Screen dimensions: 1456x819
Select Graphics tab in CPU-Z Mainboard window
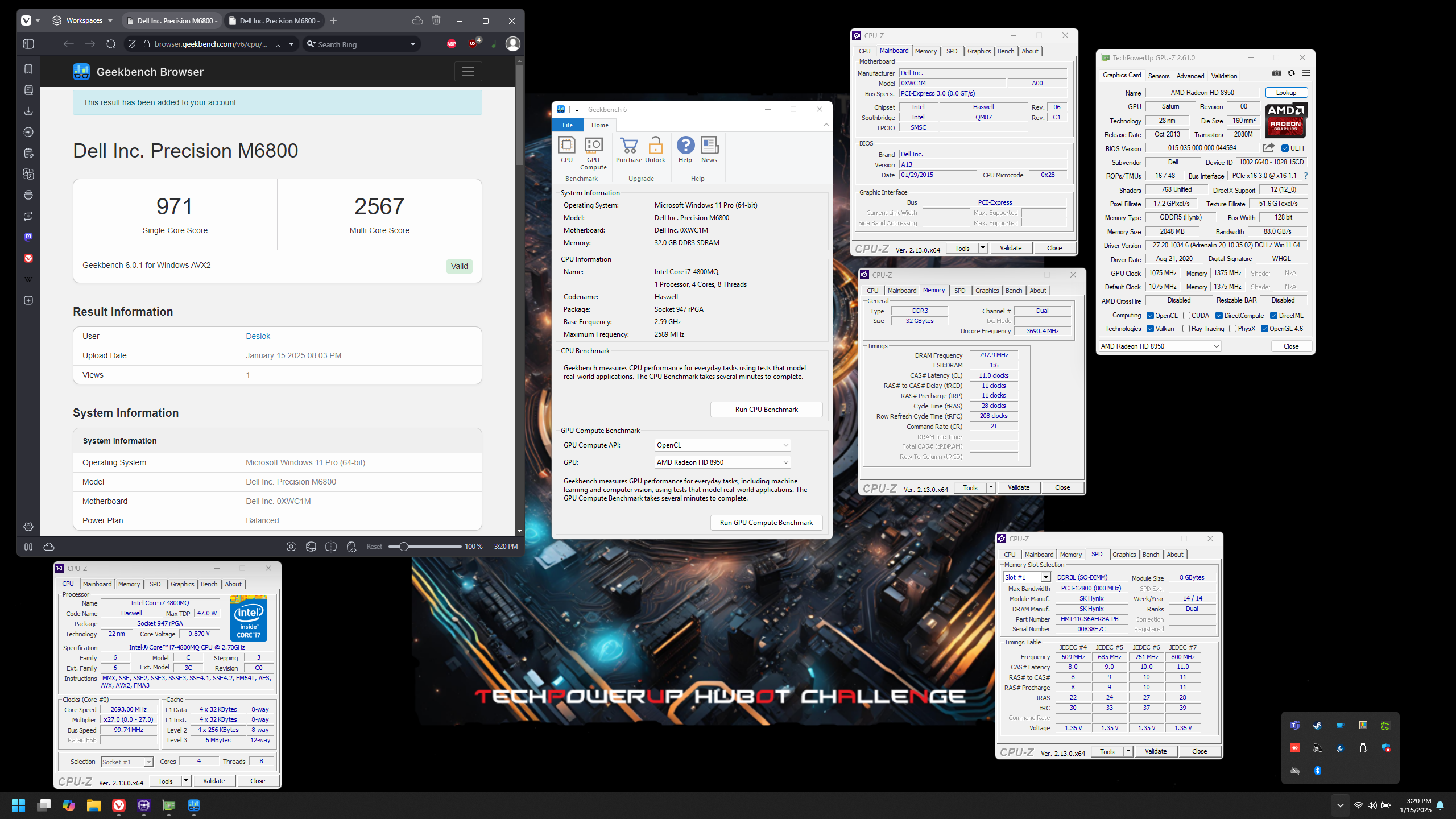pyautogui.click(x=979, y=51)
